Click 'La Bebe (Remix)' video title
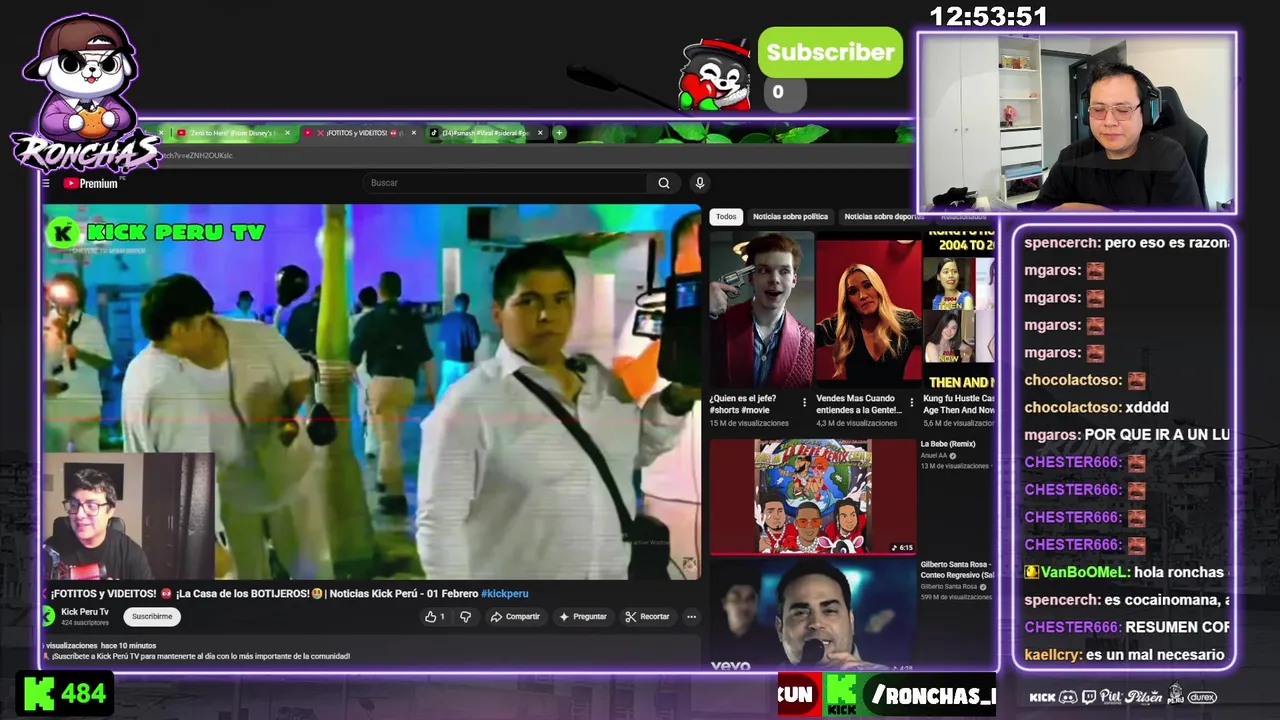 (948, 444)
